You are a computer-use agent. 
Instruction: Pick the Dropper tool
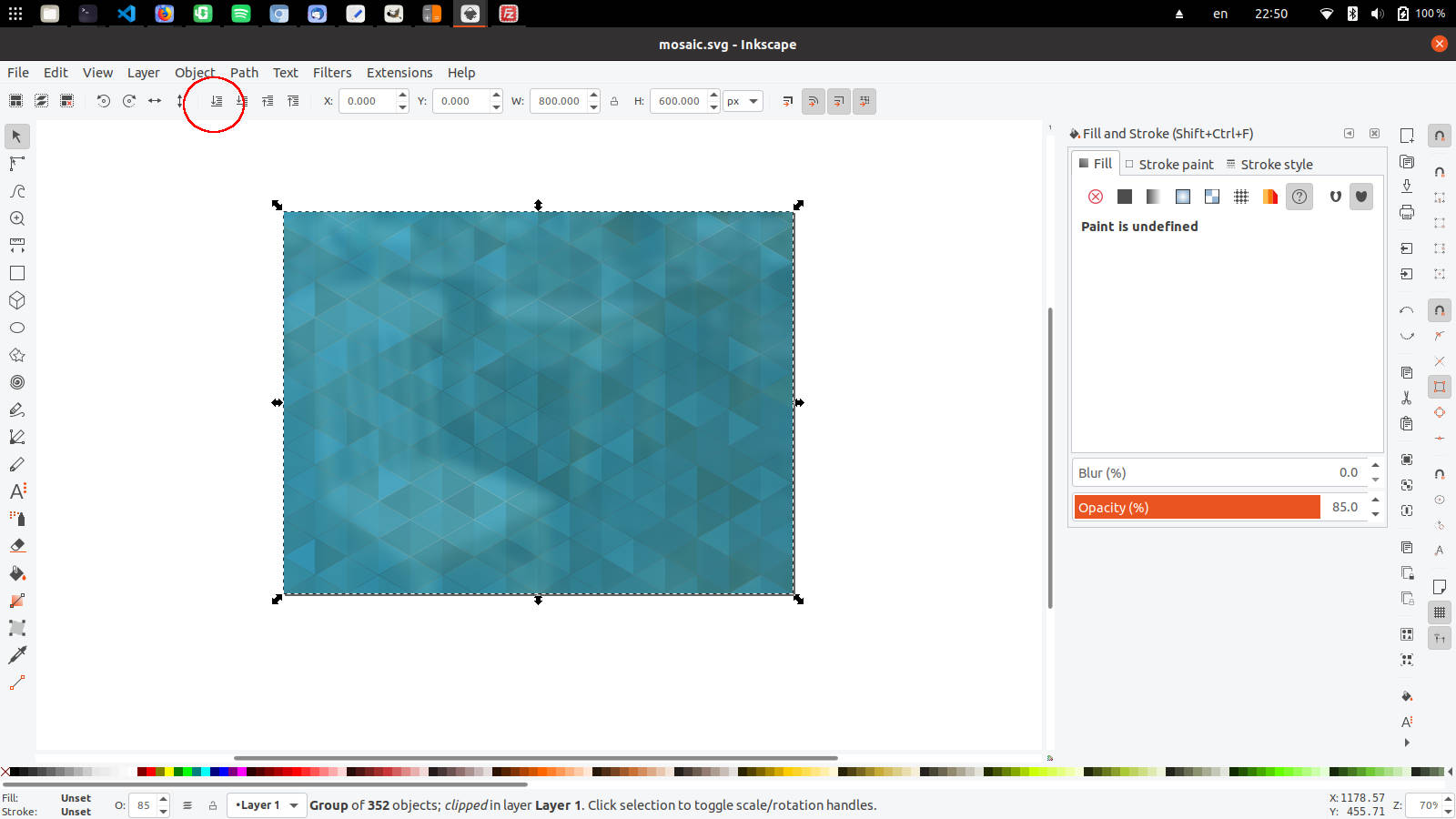click(x=16, y=655)
